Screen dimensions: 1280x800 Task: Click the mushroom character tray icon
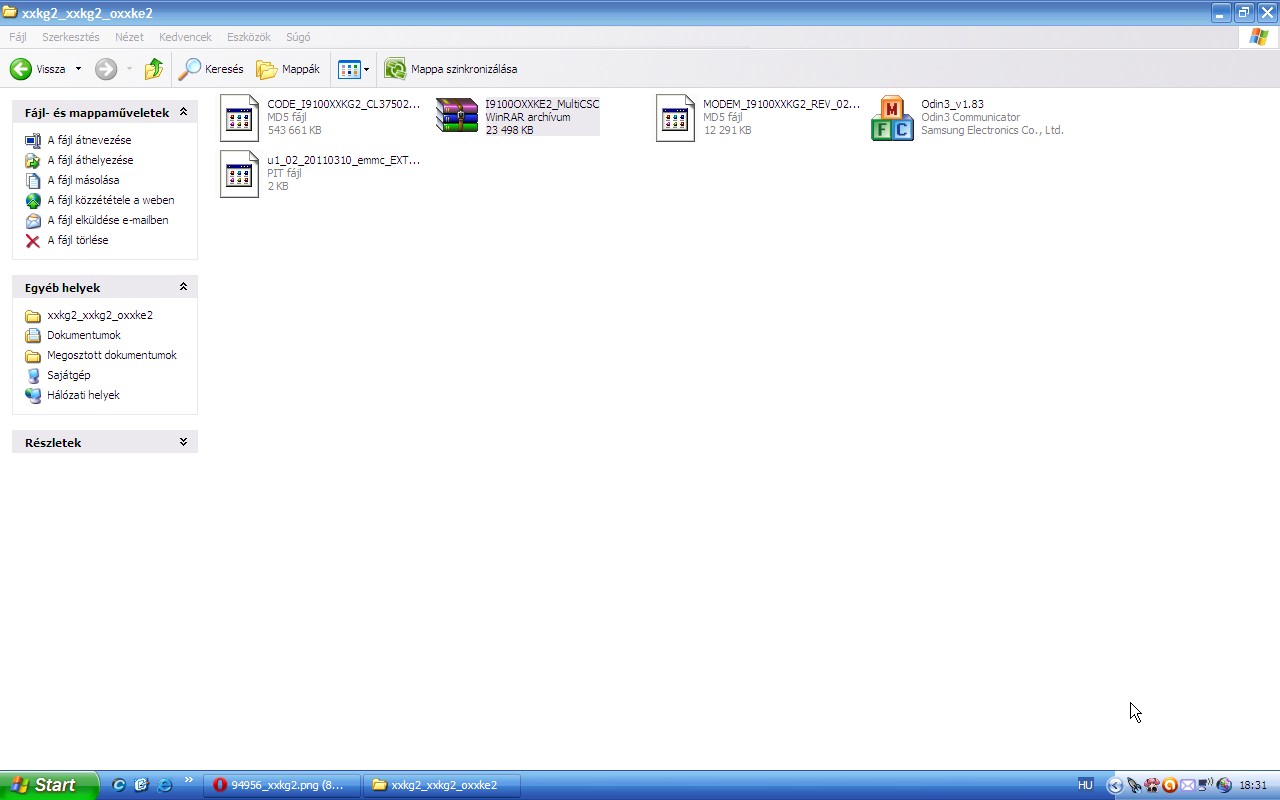(1152, 785)
